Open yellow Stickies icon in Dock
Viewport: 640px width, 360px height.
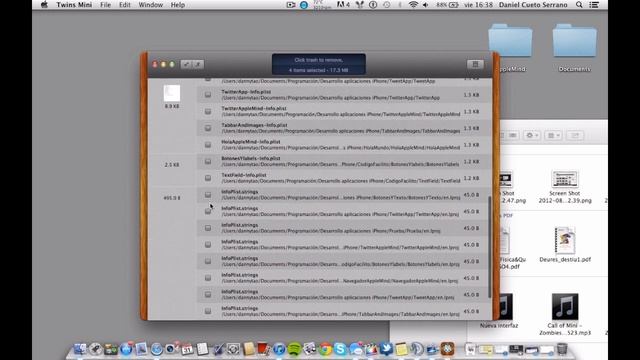pyautogui.click(x=402, y=349)
